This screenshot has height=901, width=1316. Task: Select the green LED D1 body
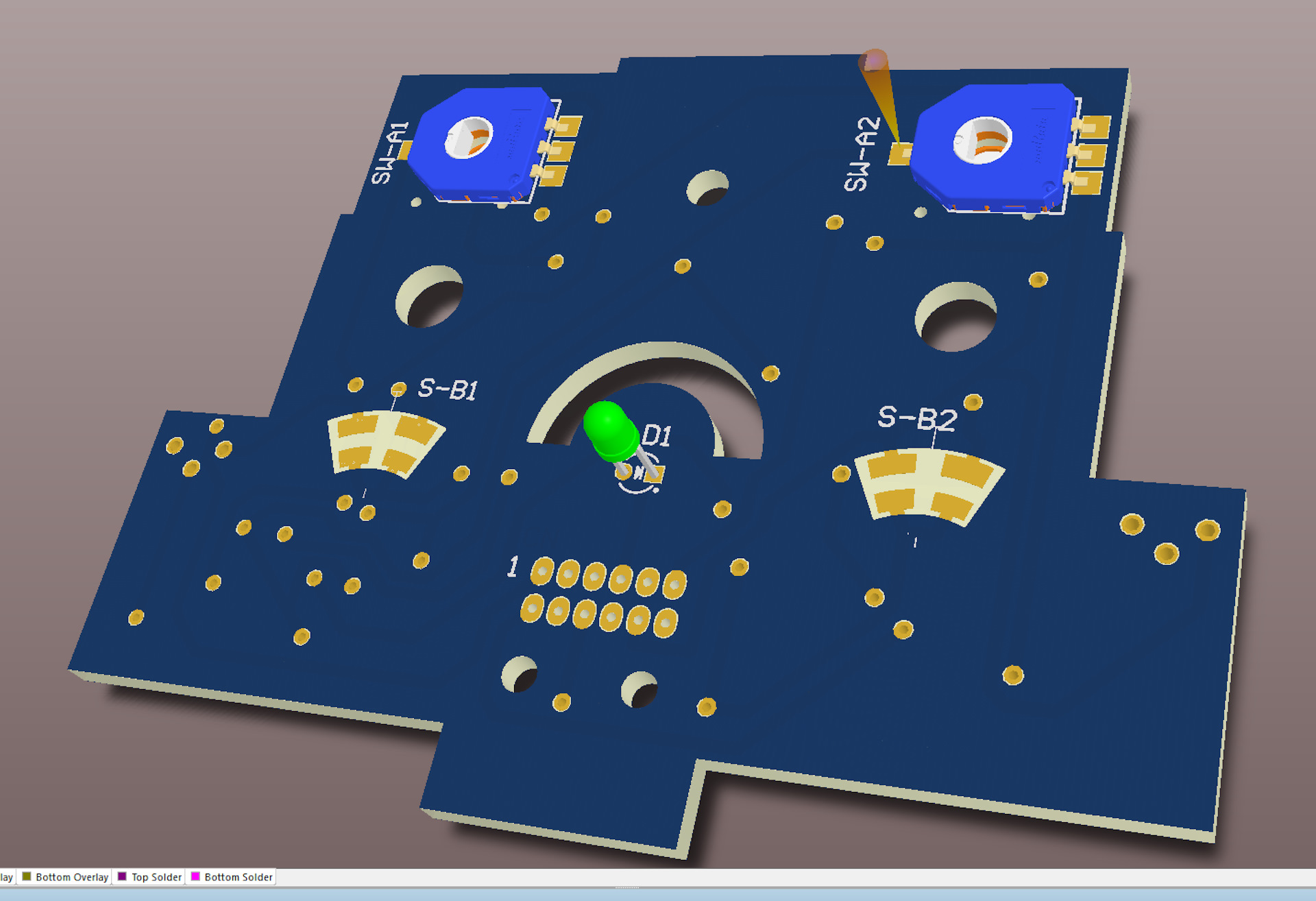(x=608, y=429)
